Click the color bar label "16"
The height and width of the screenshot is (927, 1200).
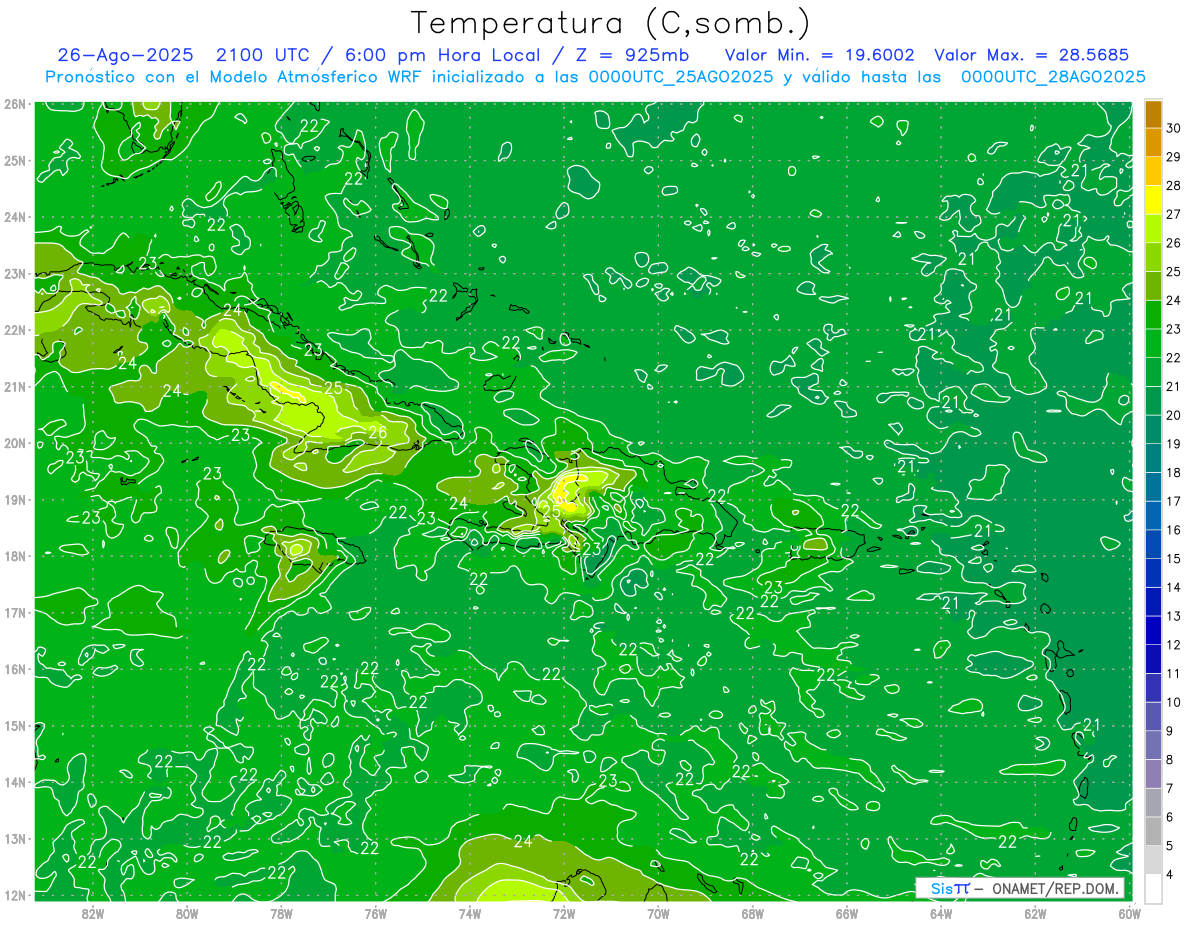pos(1173,530)
